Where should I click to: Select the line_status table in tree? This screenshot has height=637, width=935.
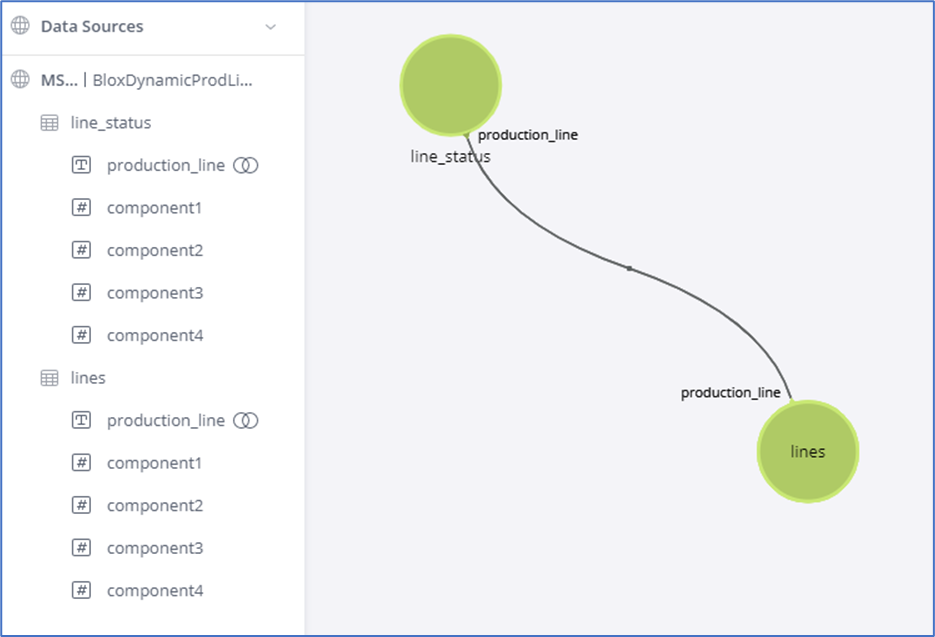[x=111, y=123]
